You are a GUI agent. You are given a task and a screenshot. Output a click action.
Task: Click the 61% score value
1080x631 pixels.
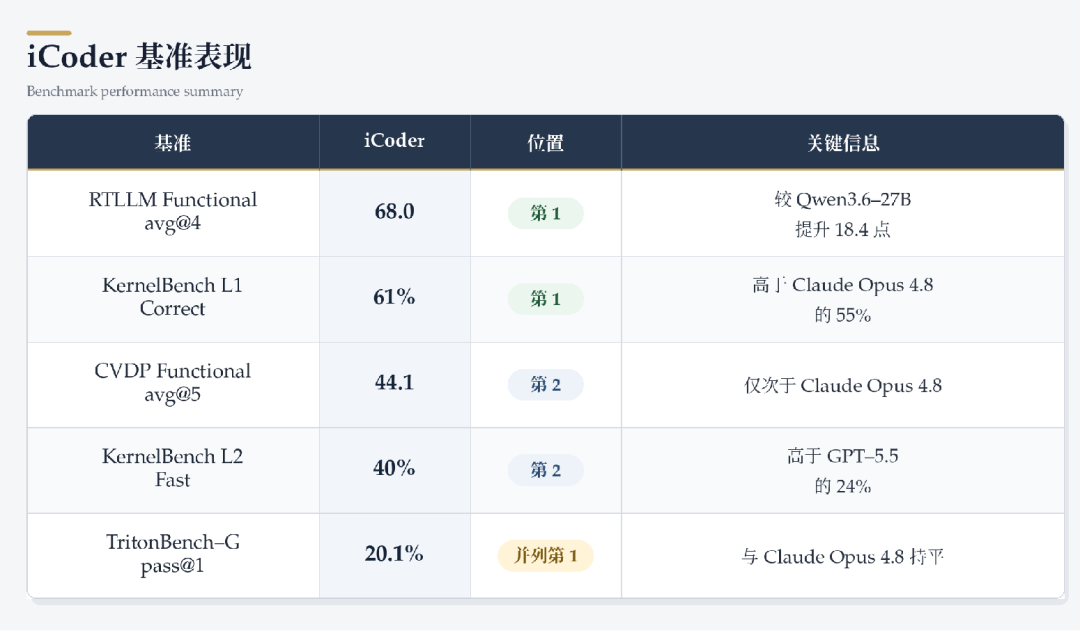394,297
